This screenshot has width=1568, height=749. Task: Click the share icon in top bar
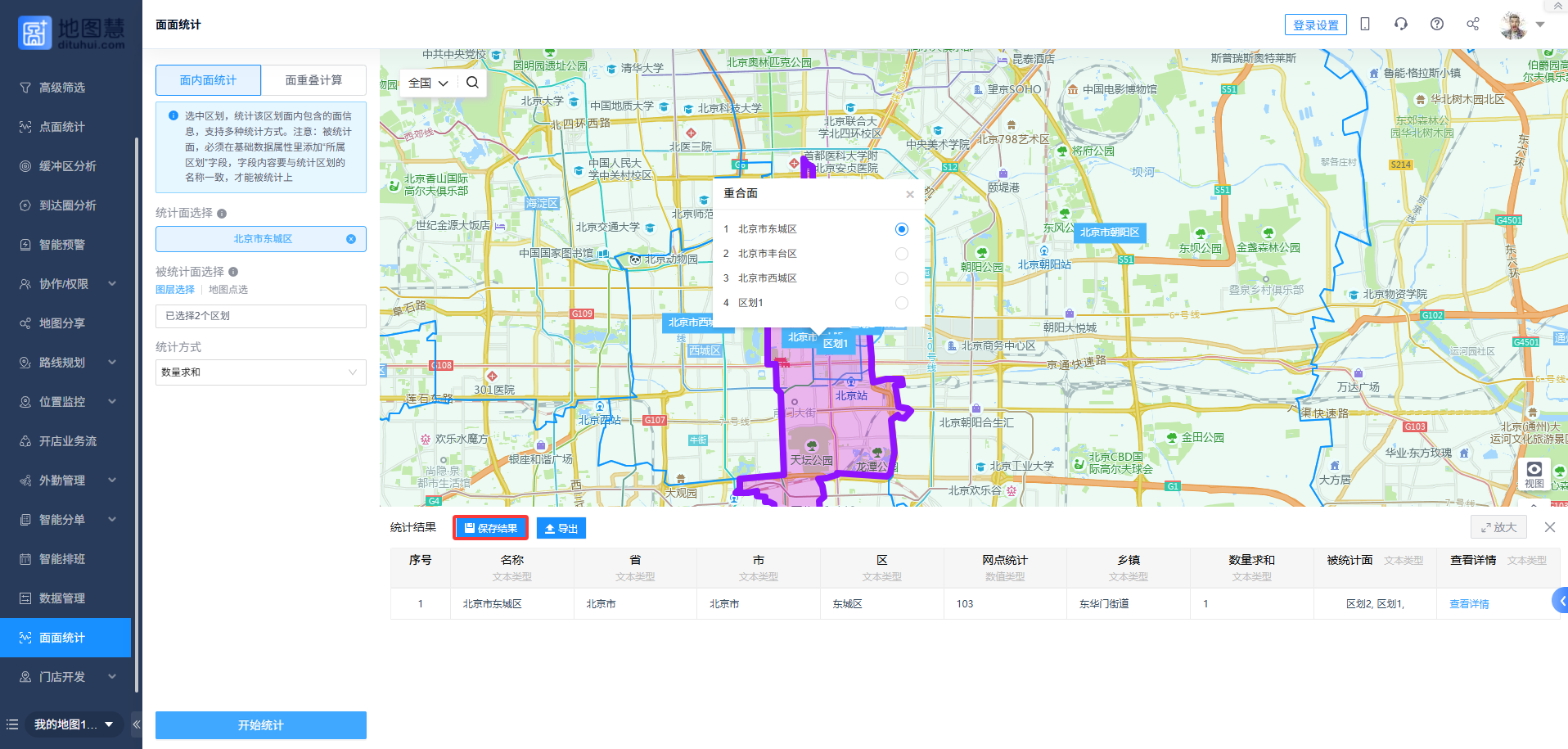pyautogui.click(x=1473, y=25)
